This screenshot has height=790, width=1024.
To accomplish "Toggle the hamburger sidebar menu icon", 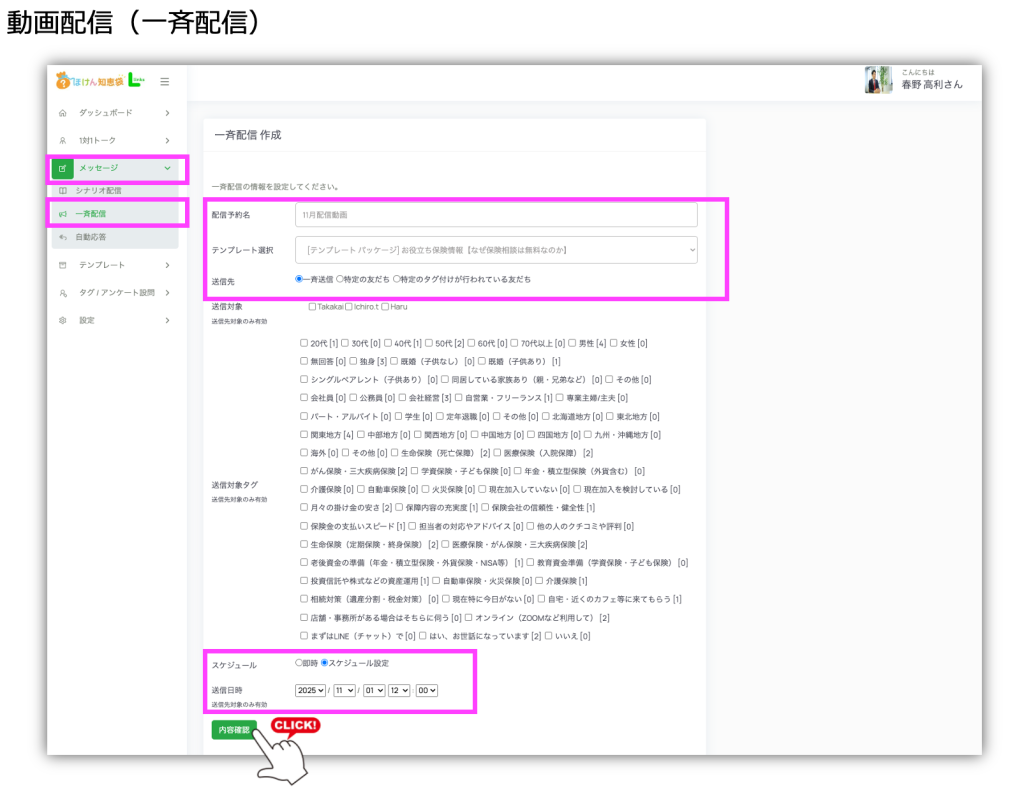I will click(165, 82).
